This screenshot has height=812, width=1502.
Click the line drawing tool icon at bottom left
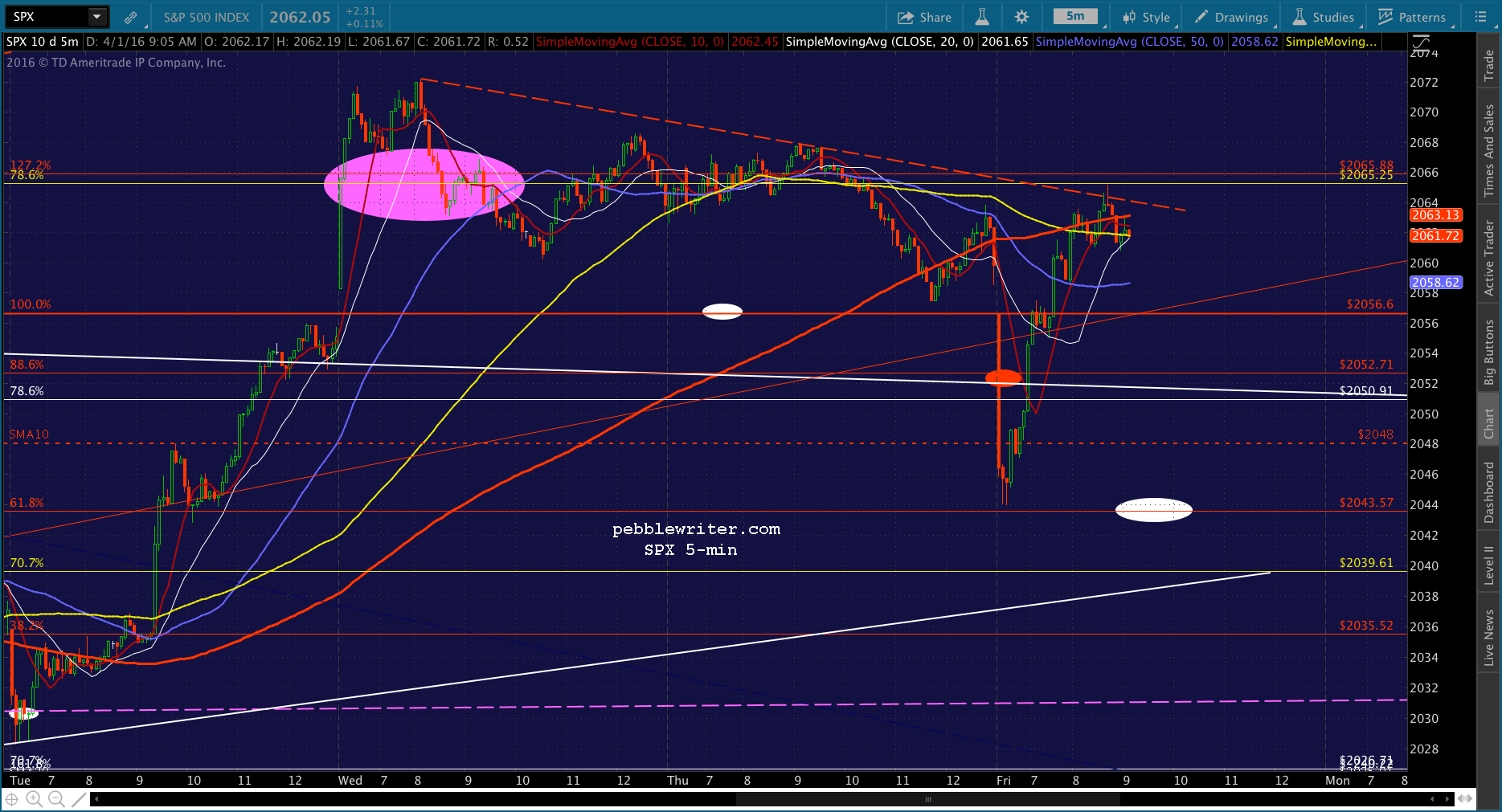(x=78, y=798)
